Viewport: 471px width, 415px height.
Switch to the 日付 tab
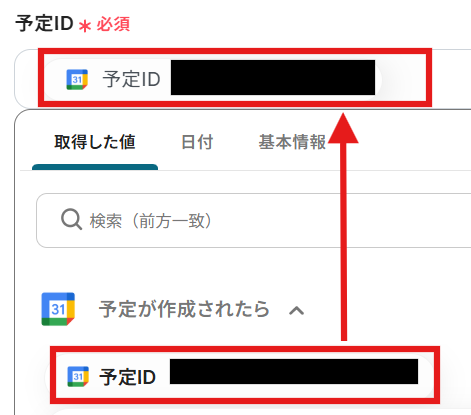coord(197,142)
